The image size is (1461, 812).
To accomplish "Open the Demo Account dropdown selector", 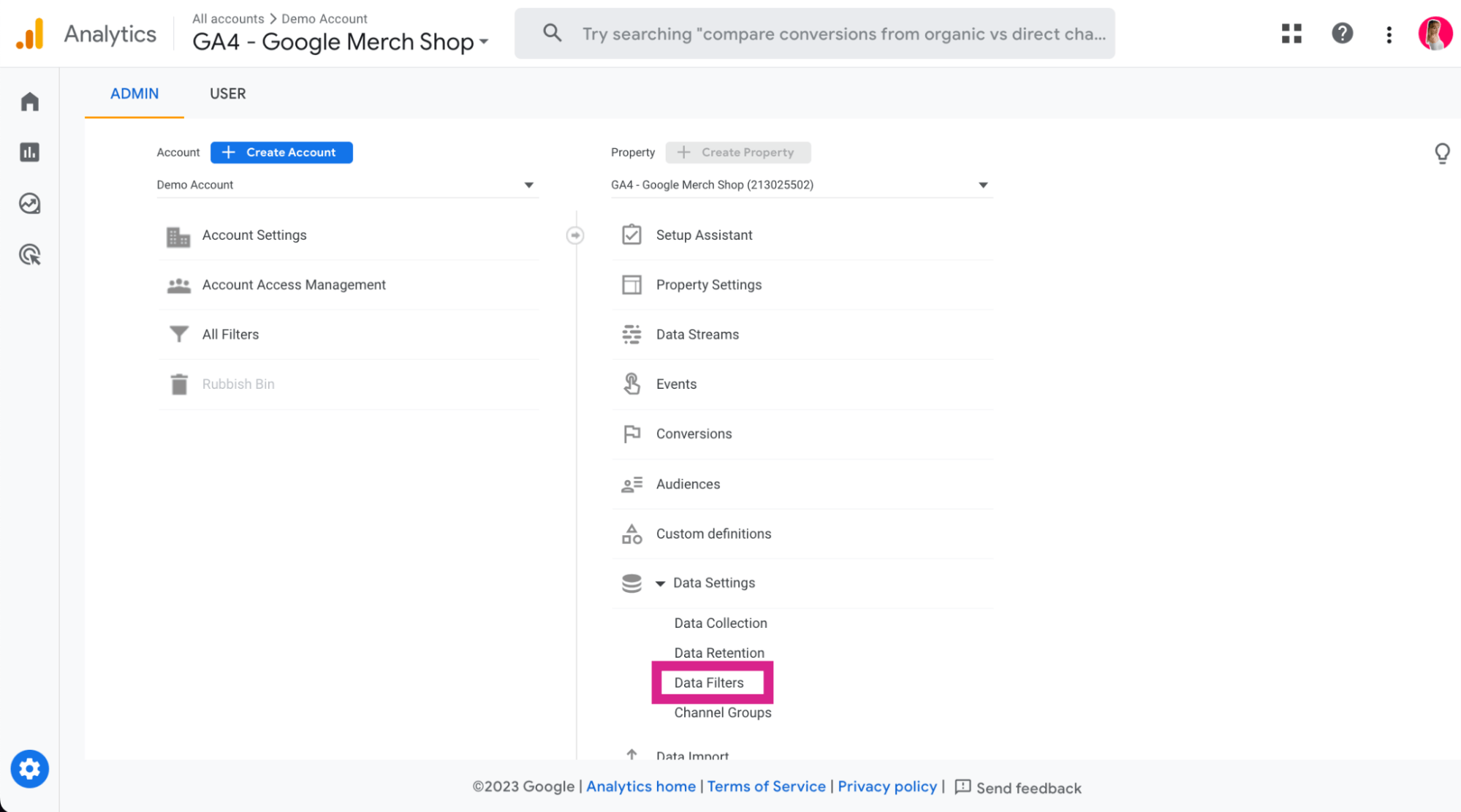I will pyautogui.click(x=345, y=184).
